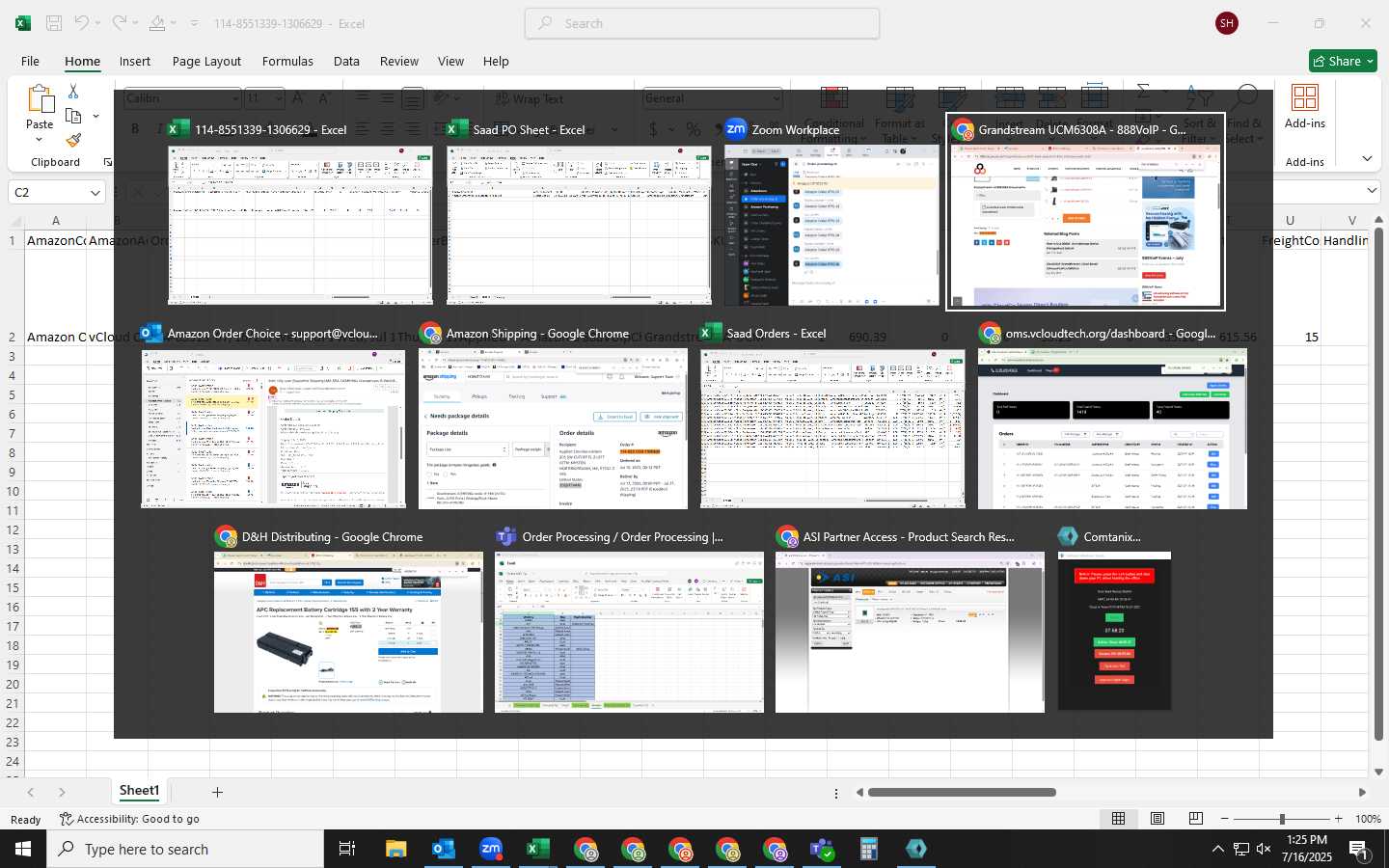Click the vertical scrollbar thumb
The width and height of the screenshot is (1389, 868).
point(1378,482)
